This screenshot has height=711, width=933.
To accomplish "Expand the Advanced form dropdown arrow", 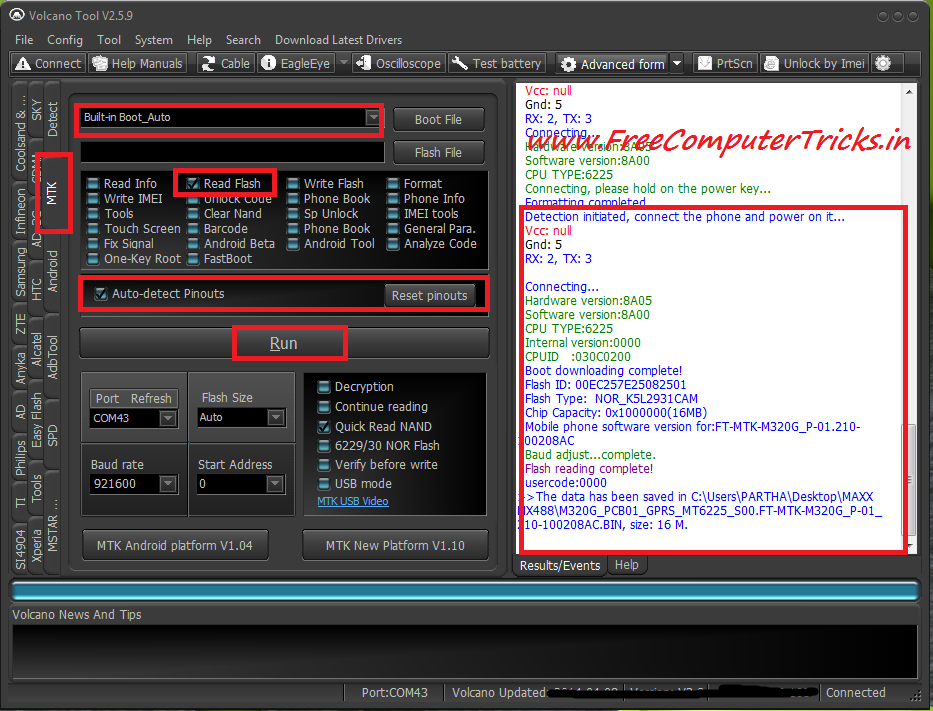I will 677,63.
